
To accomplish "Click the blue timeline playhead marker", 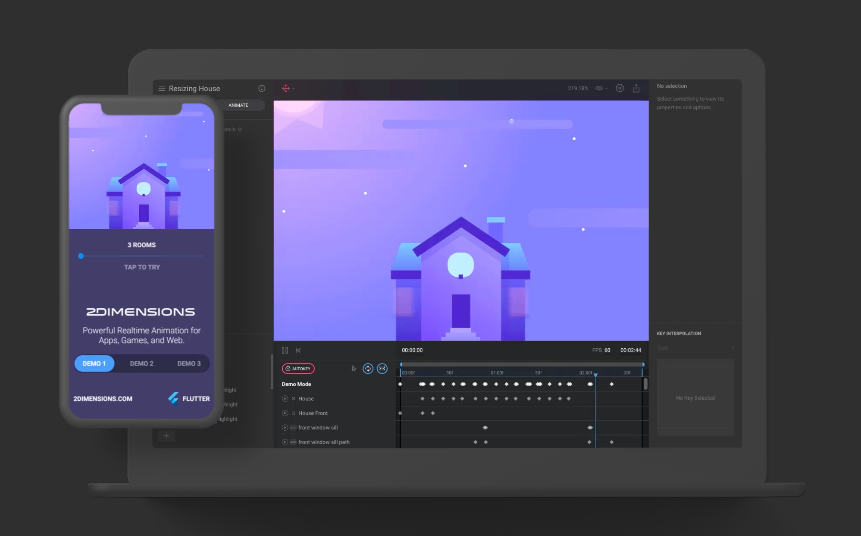I will [595, 375].
